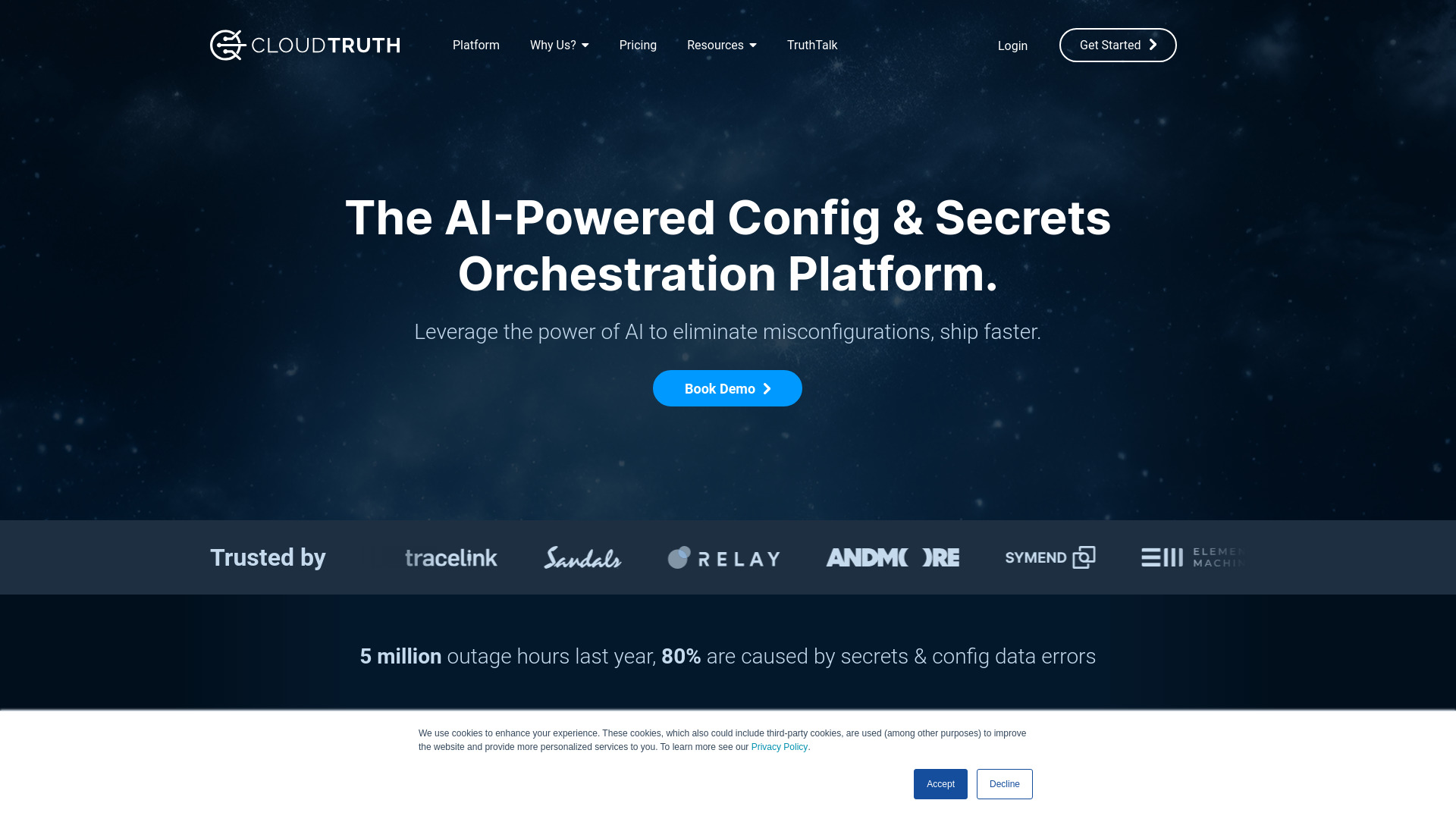Click the Pricing navigation link
The image size is (1456, 819).
pyautogui.click(x=638, y=45)
